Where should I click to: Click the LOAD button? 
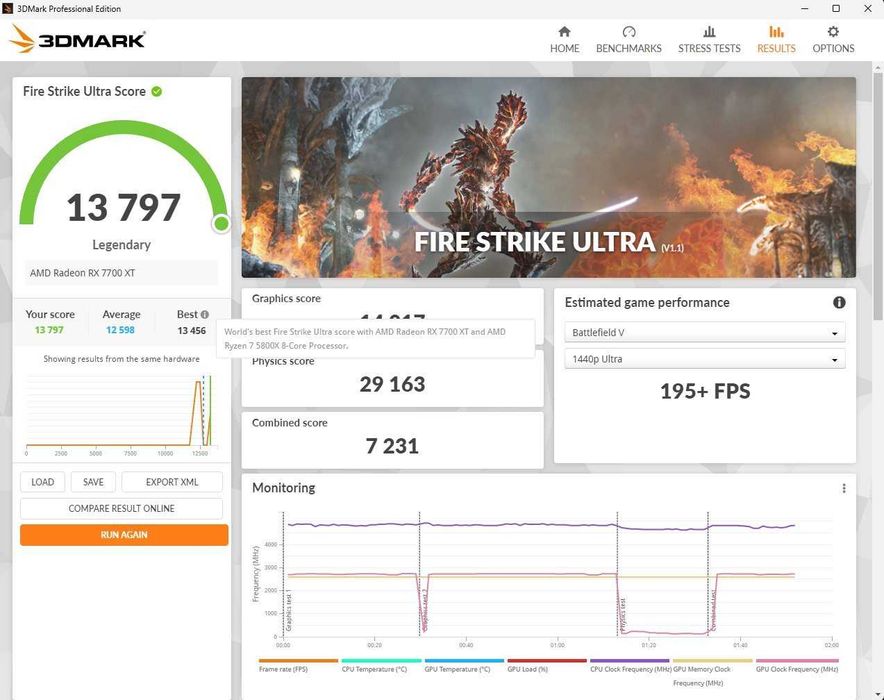(43, 482)
